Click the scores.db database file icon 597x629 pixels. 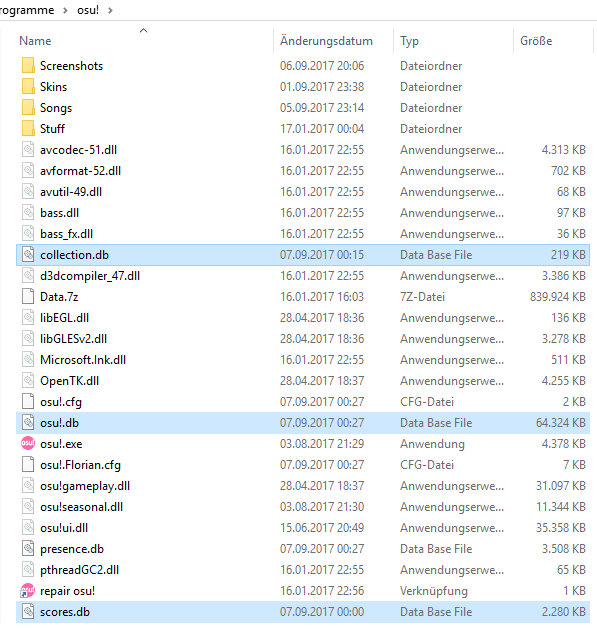[28, 611]
